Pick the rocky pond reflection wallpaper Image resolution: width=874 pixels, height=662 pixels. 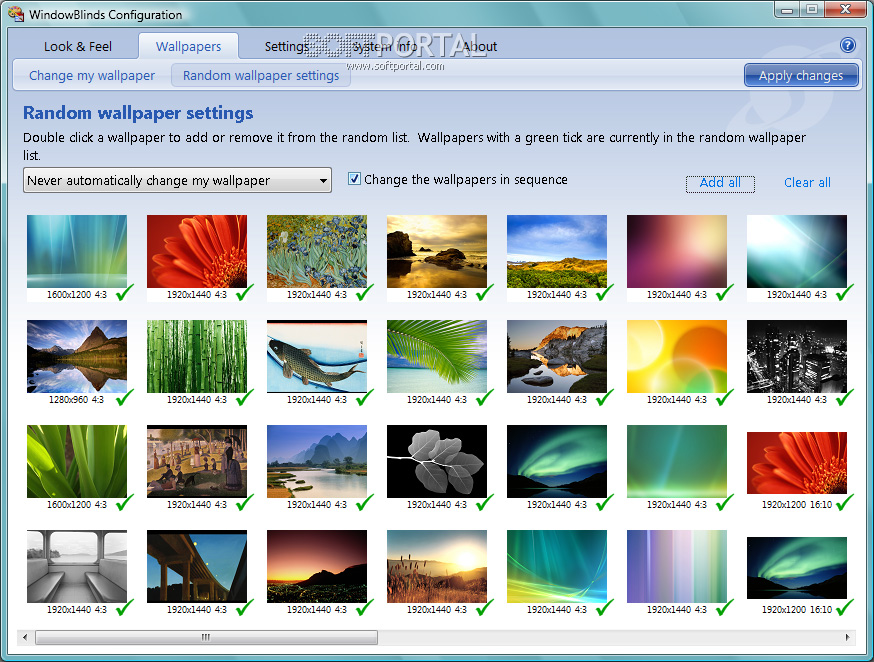557,356
